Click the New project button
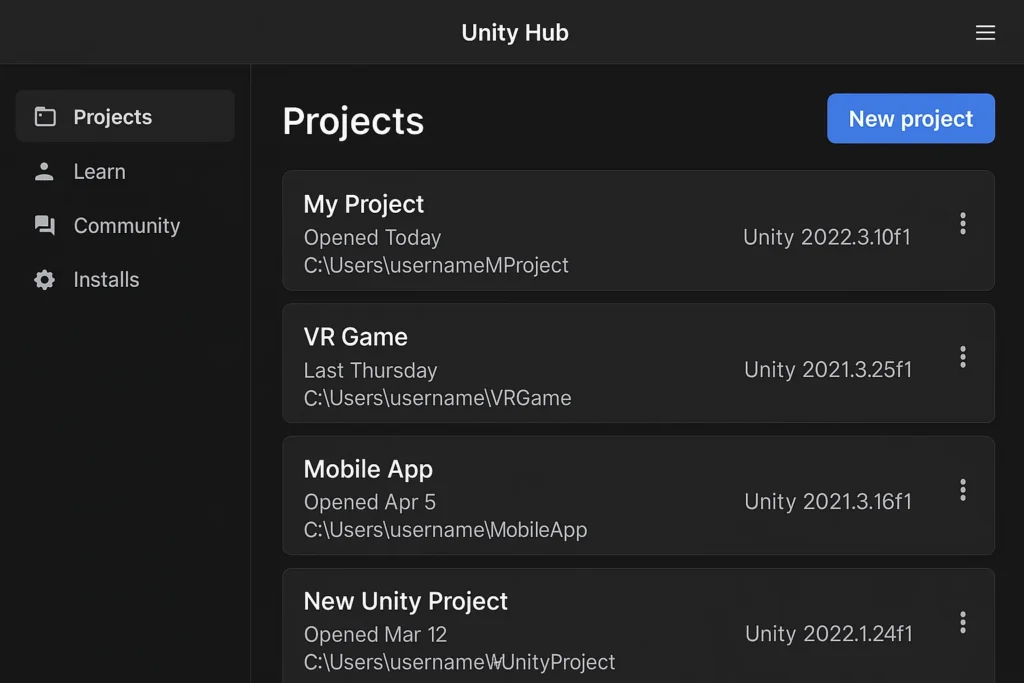This screenshot has height=683, width=1024. click(910, 118)
